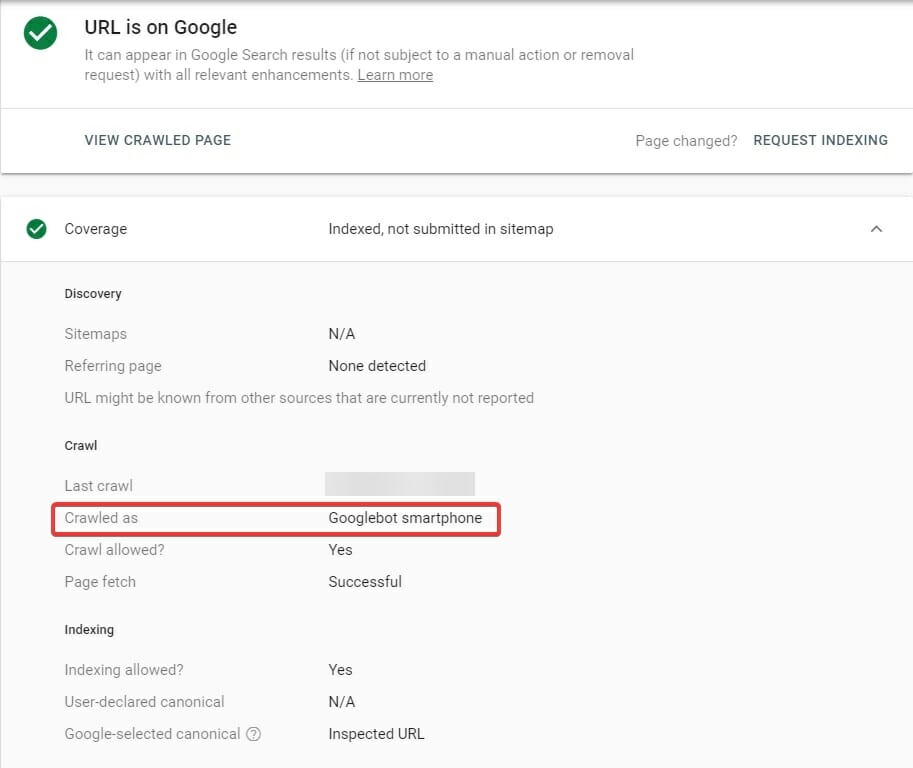Select the Sitemaps row label
The width and height of the screenshot is (913, 768).
coord(96,334)
